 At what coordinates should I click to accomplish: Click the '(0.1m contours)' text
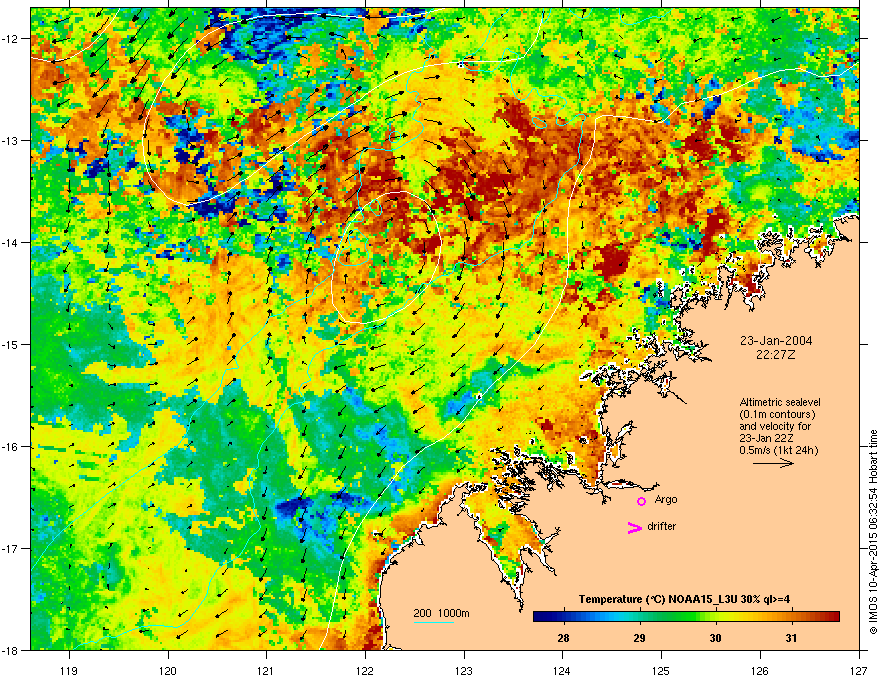(x=777, y=414)
